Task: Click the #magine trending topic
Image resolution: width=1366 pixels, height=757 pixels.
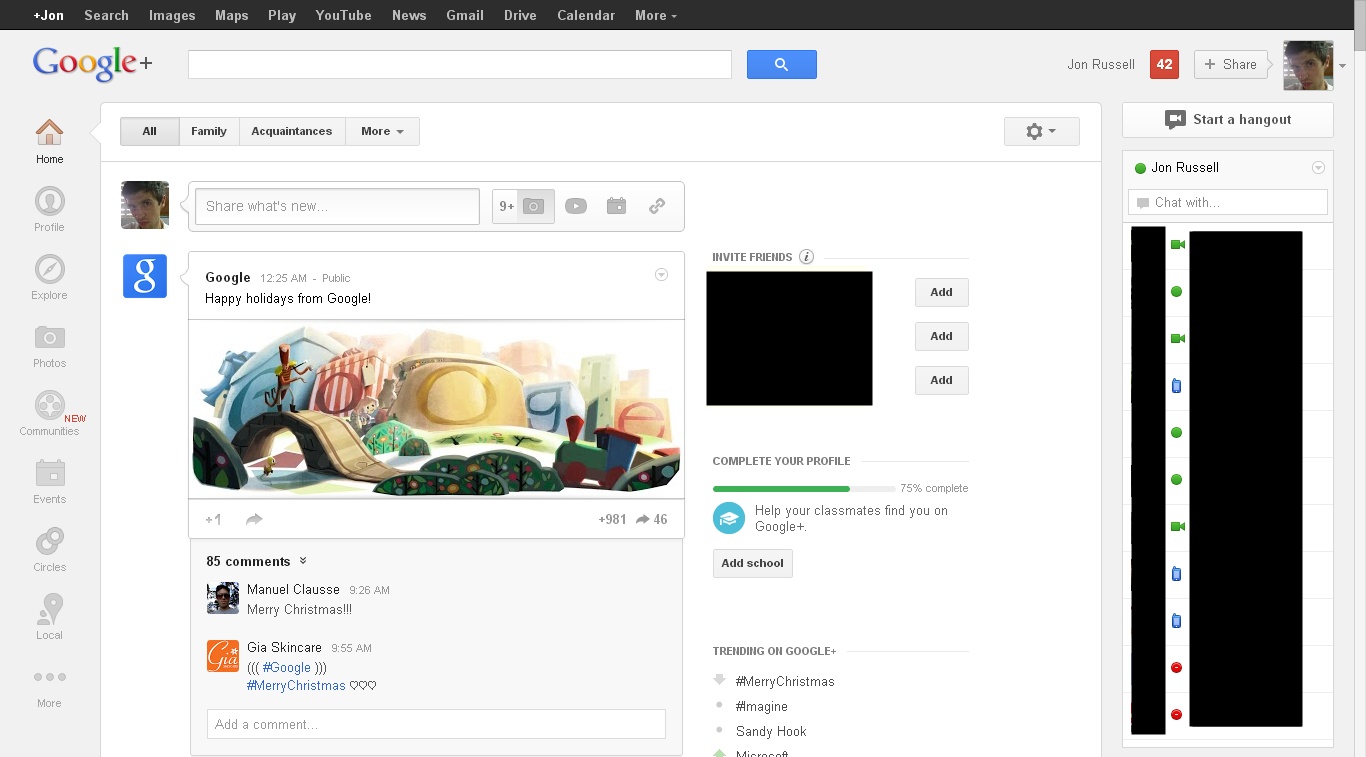Action: tap(762, 706)
